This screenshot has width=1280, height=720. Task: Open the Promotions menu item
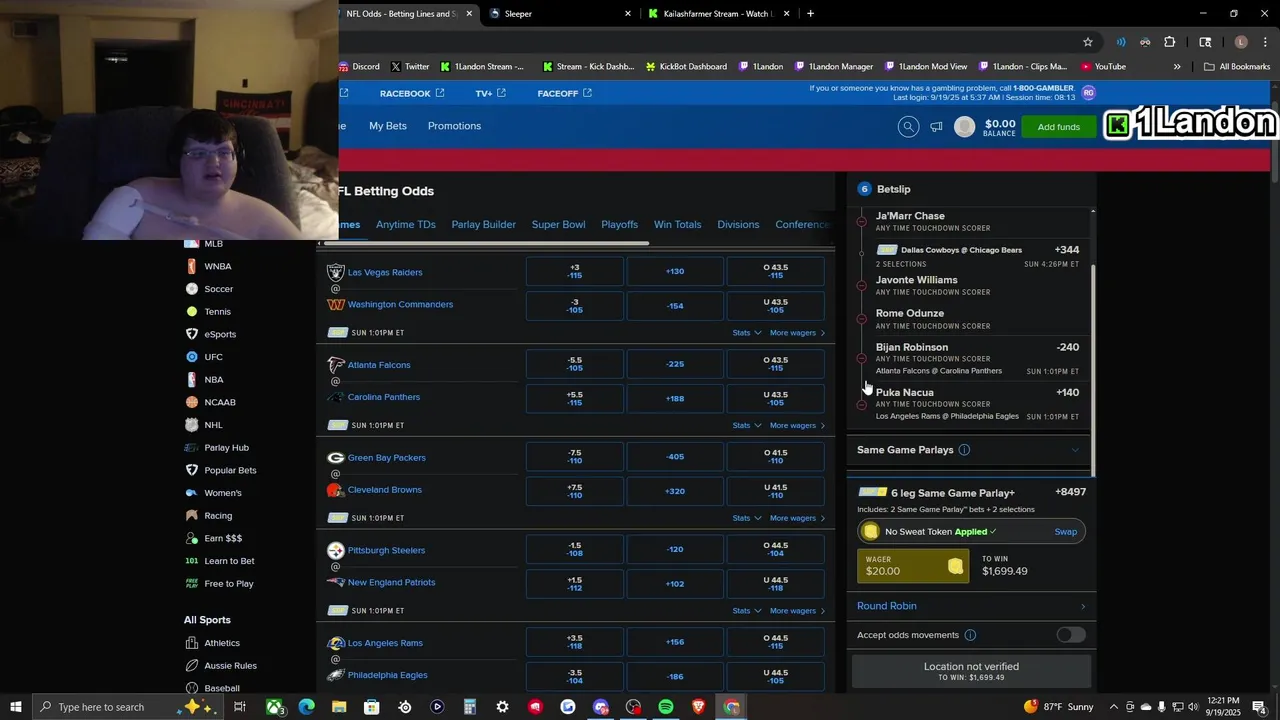coord(455,126)
